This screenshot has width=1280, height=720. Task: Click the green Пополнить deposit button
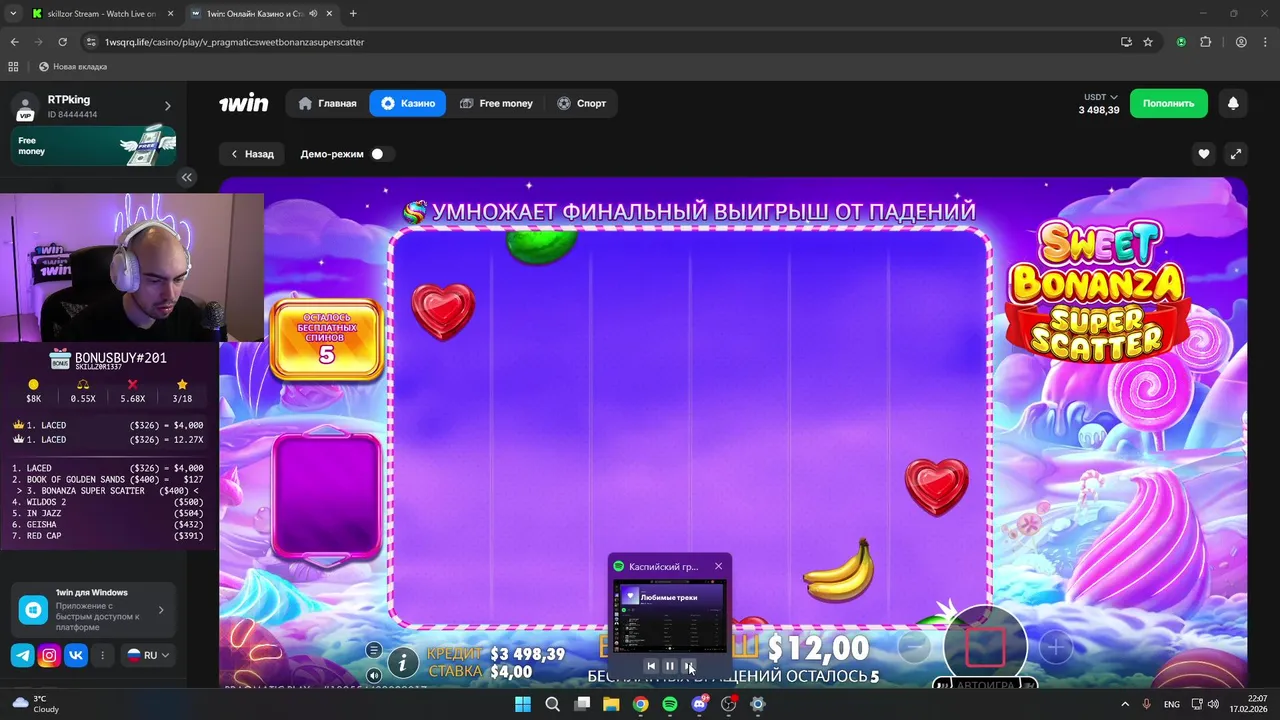pos(1168,103)
